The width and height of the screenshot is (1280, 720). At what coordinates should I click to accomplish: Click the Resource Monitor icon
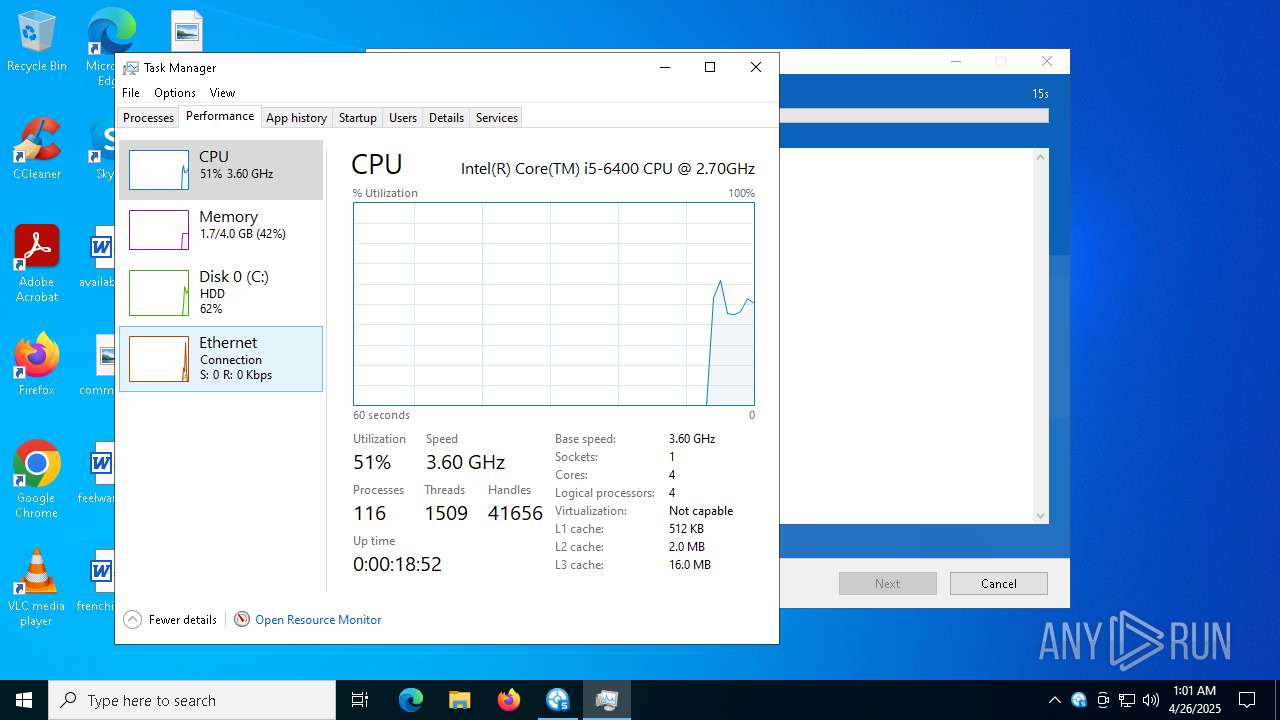pyautogui.click(x=242, y=620)
